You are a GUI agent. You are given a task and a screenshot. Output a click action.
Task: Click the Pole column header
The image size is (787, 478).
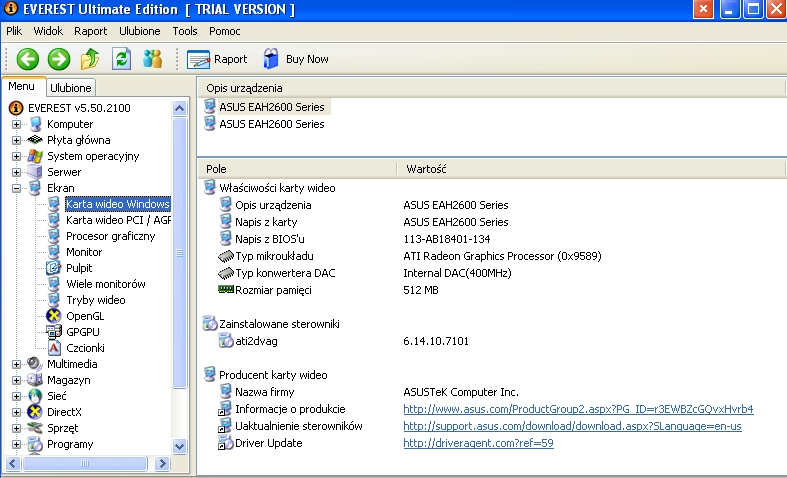point(297,169)
